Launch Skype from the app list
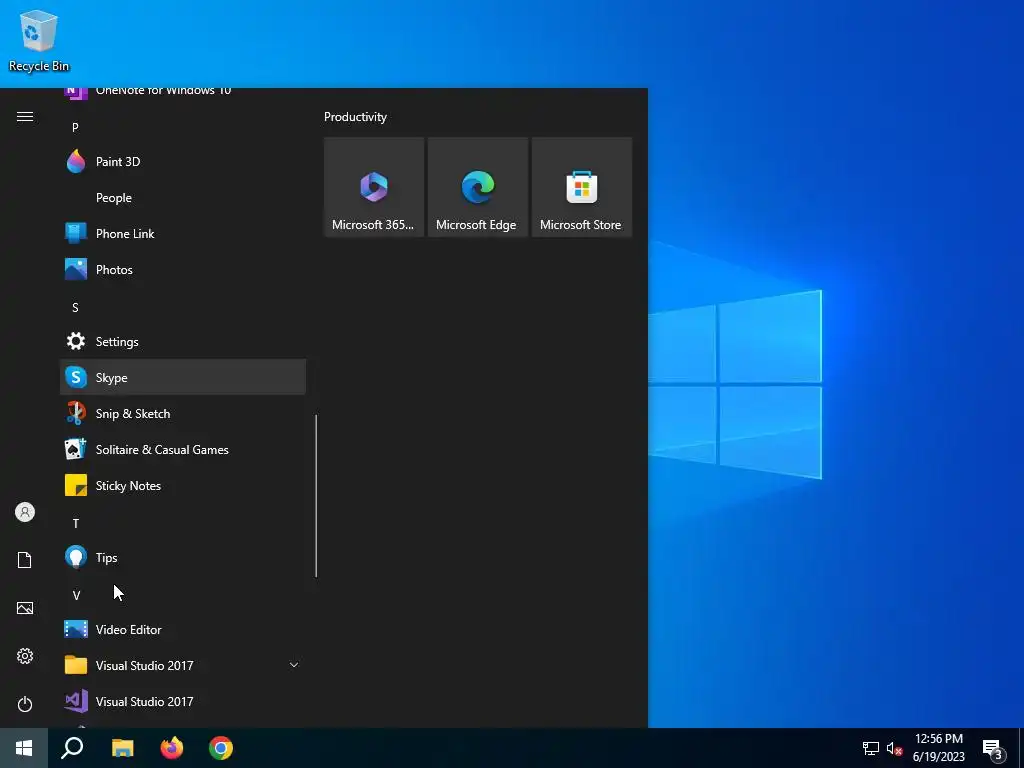Viewport: 1024px width, 768px height. click(x=183, y=377)
